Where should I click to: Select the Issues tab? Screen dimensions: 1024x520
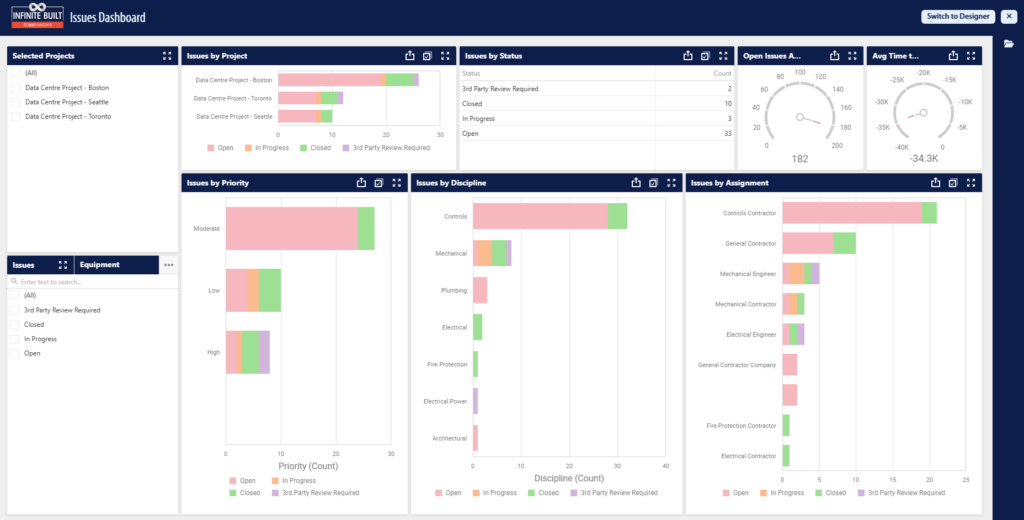(x=24, y=265)
